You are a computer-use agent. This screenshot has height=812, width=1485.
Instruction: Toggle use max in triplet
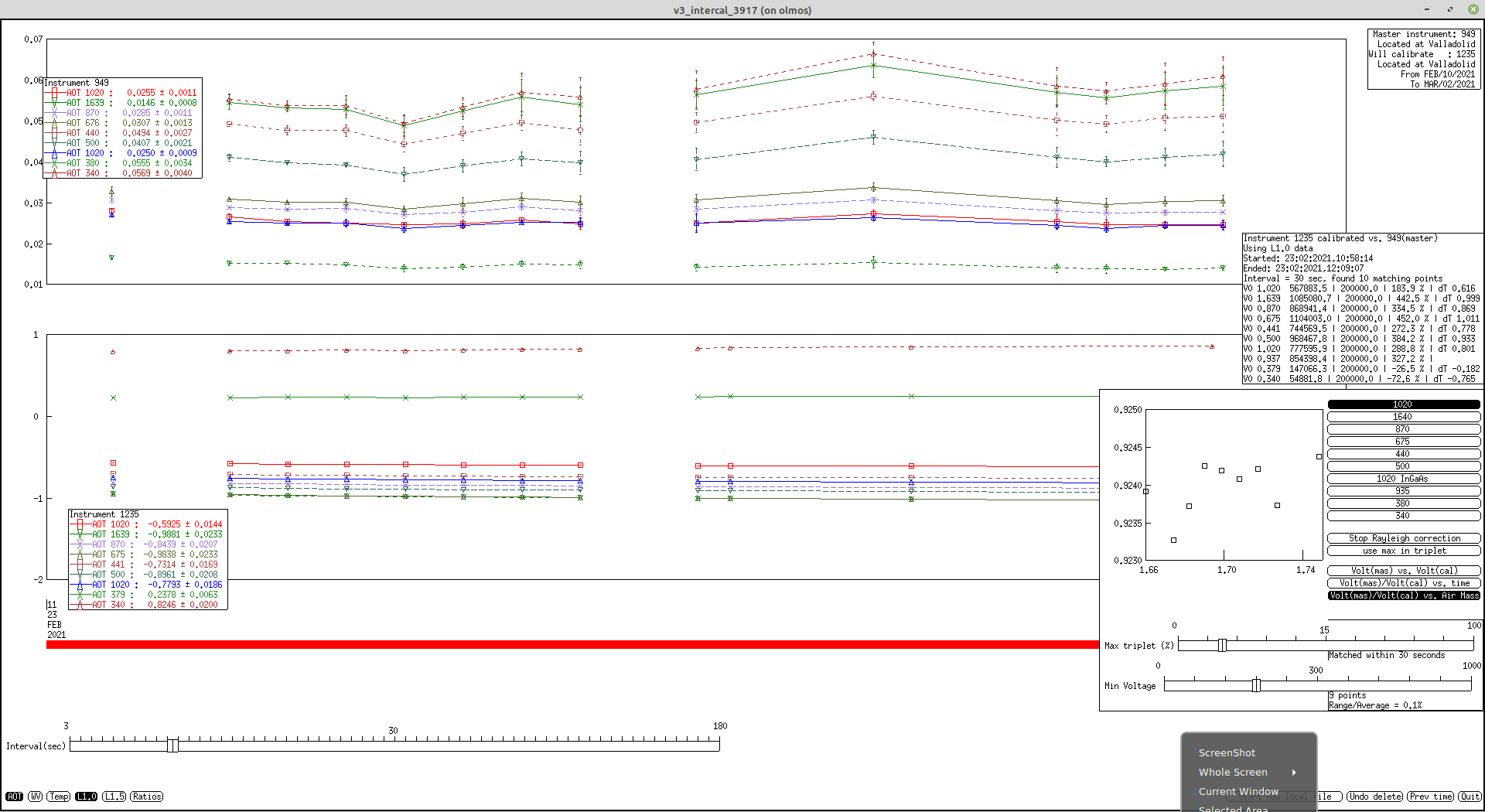click(1403, 551)
